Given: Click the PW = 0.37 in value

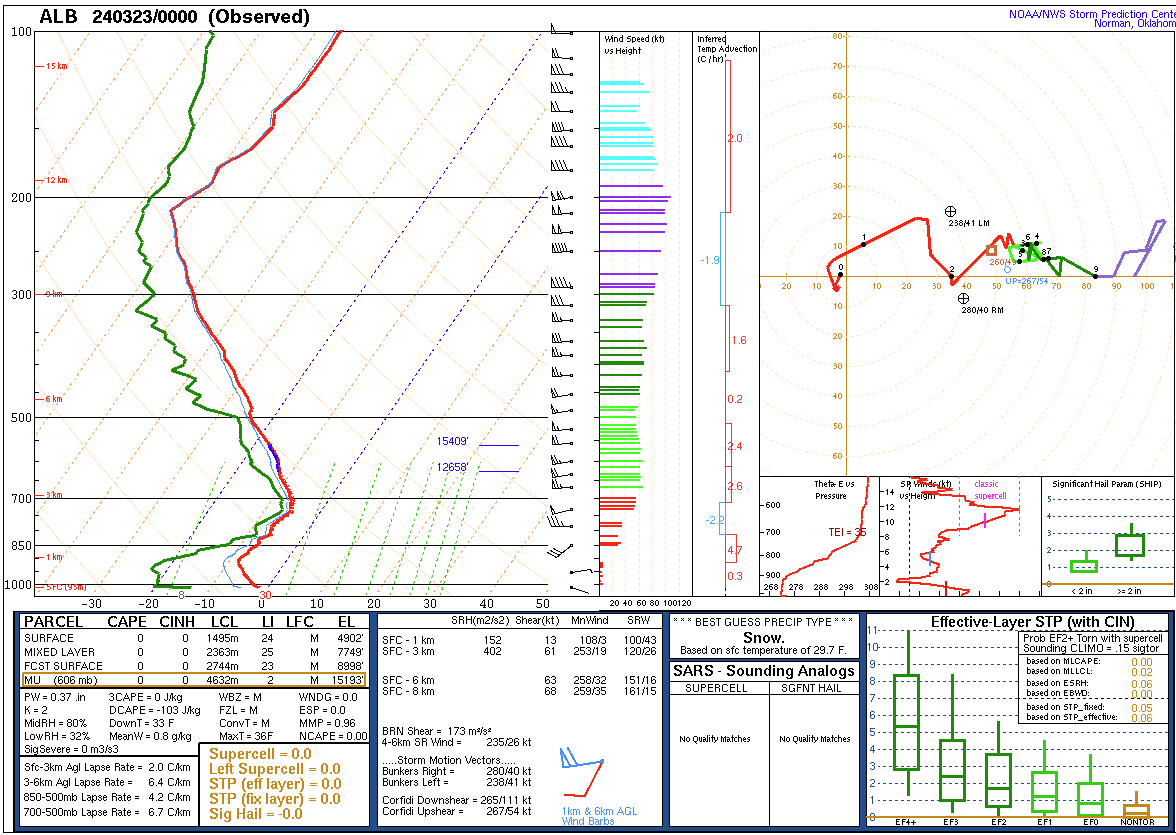Looking at the screenshot, I should pyautogui.click(x=55, y=697).
